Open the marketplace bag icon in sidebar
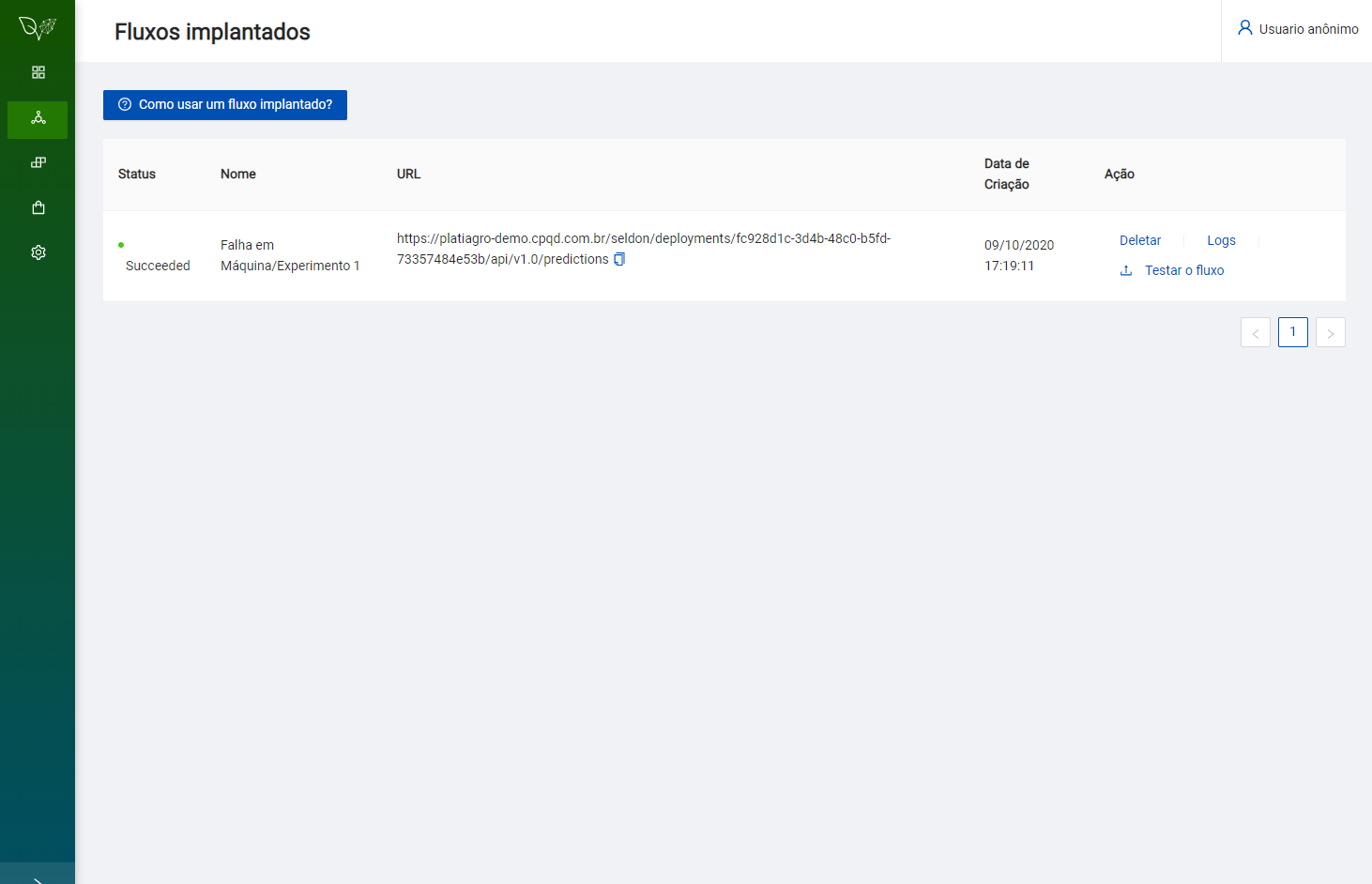The height and width of the screenshot is (884, 1372). point(38,207)
